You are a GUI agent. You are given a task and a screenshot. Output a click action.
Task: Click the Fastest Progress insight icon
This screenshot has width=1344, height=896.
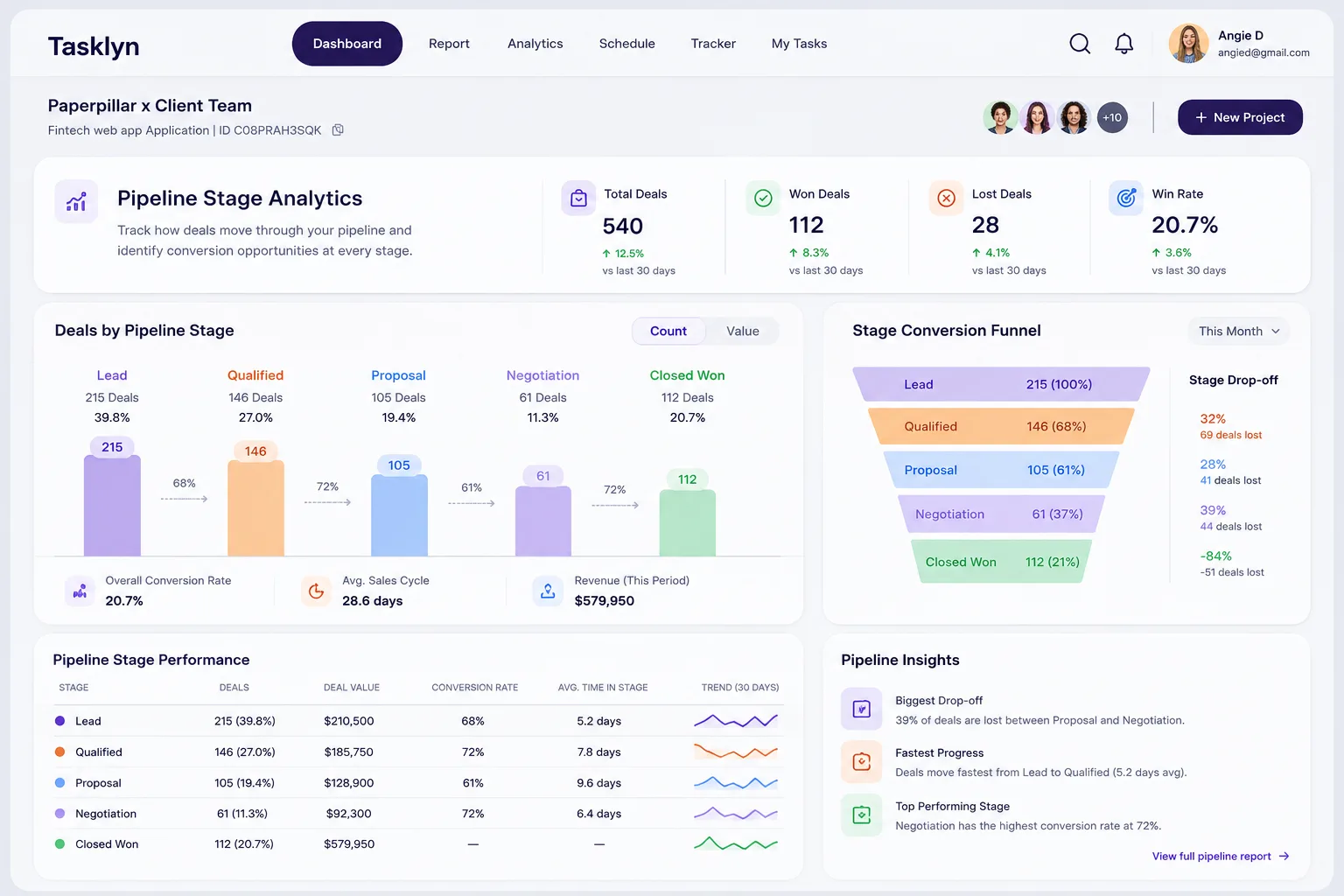[x=862, y=762]
